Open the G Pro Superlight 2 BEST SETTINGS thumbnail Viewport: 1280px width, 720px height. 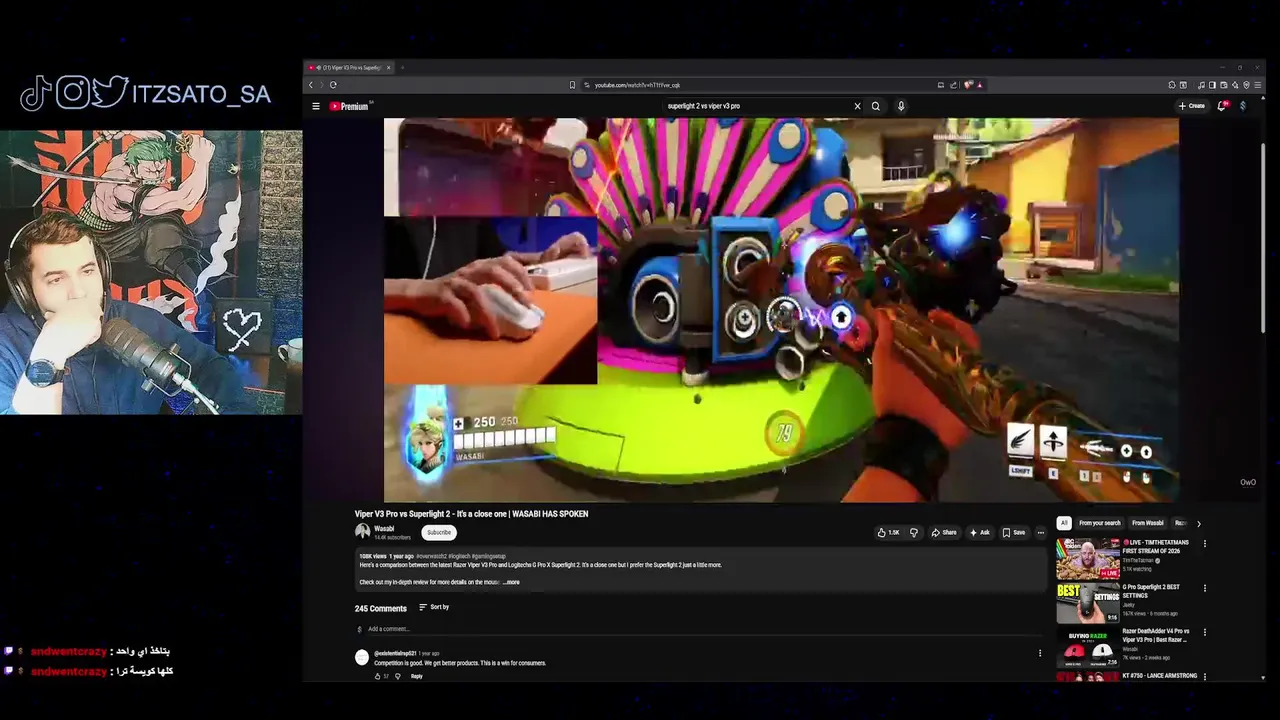[x=1088, y=602]
